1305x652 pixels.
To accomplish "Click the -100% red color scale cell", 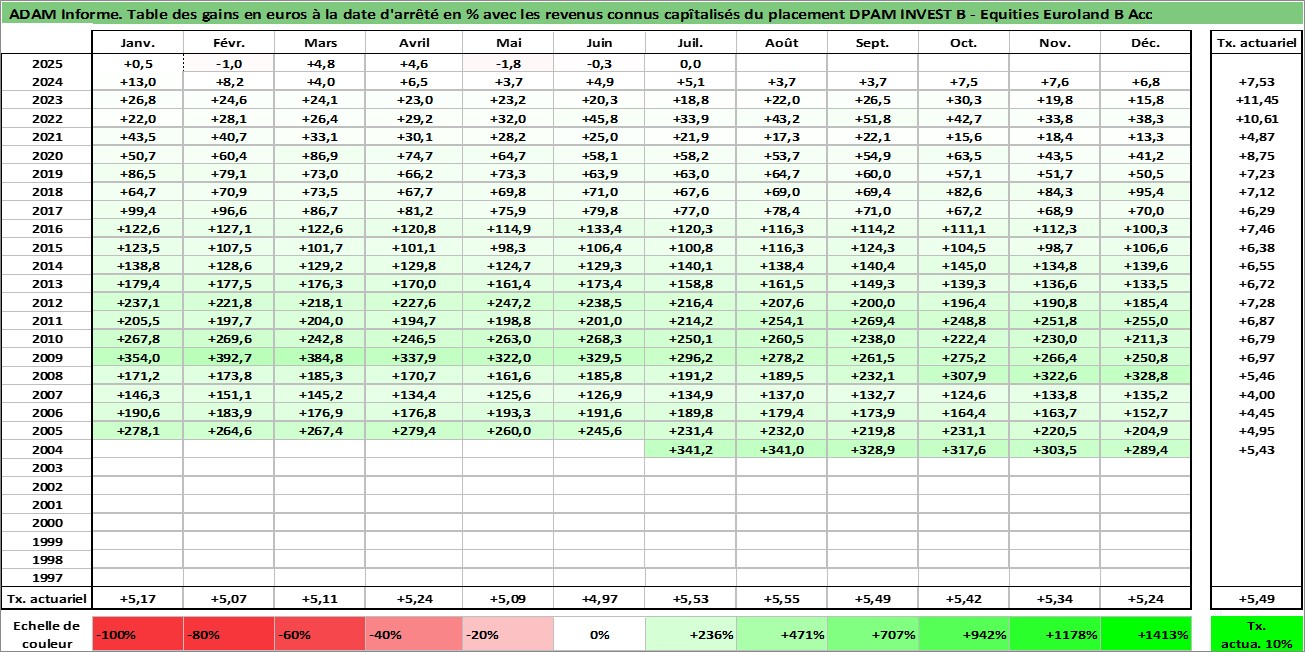I will click(x=137, y=634).
